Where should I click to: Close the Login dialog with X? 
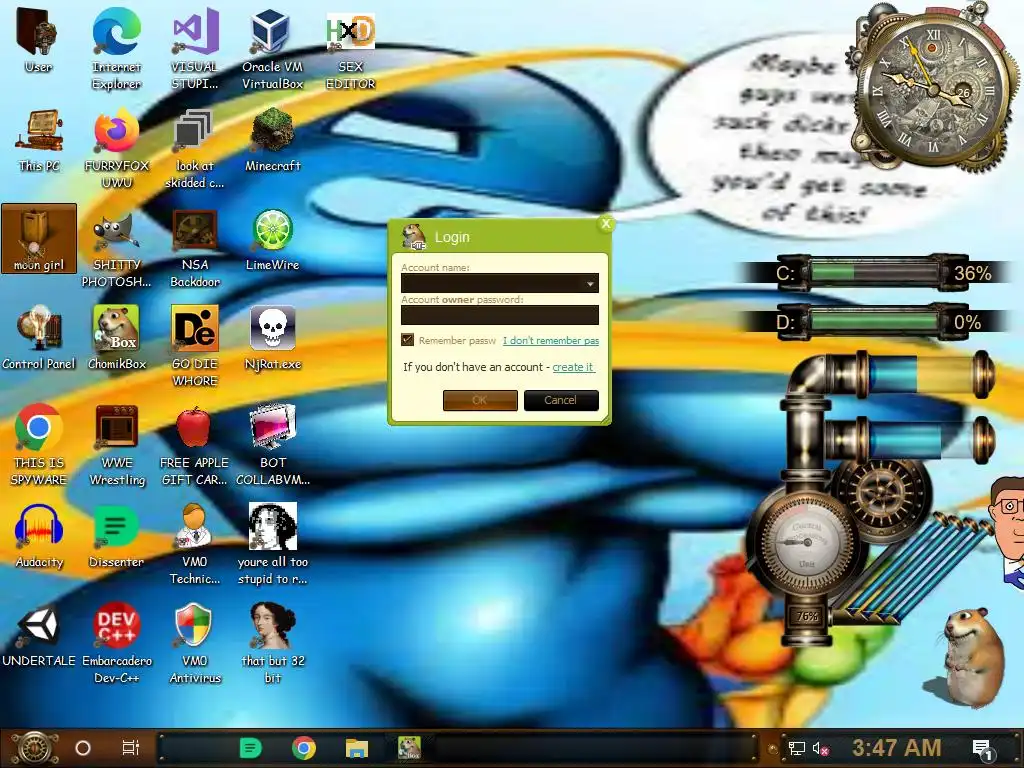click(605, 223)
